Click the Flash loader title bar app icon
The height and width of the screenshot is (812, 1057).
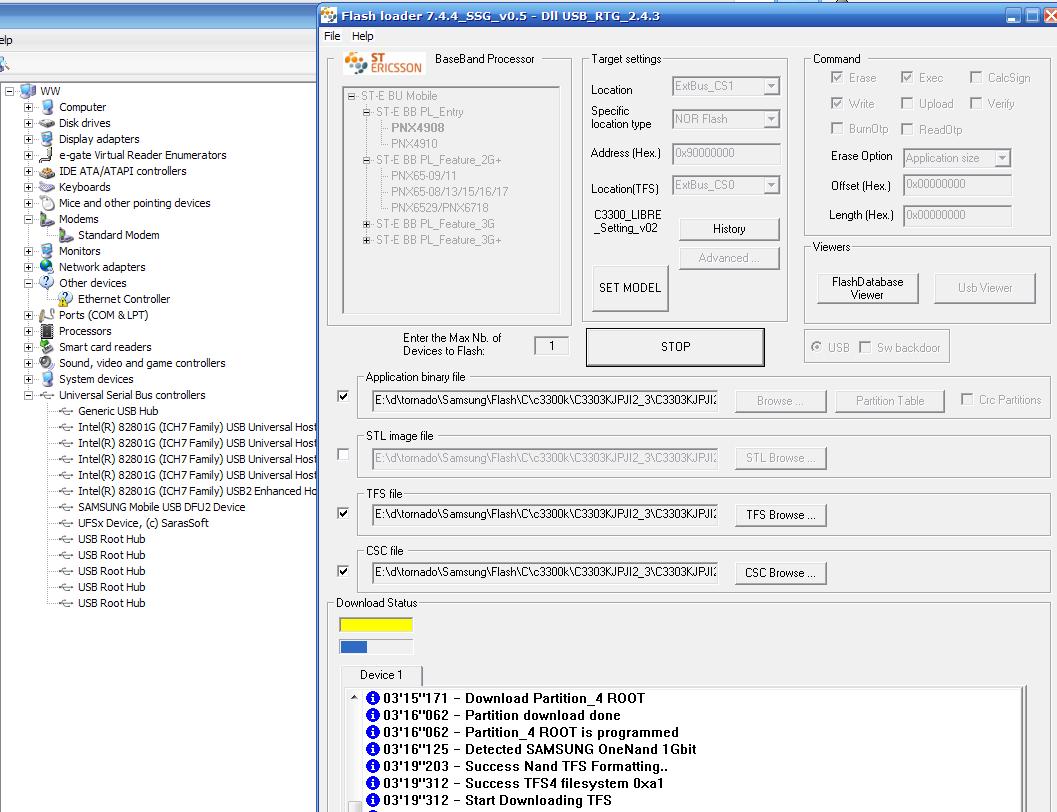pos(329,15)
